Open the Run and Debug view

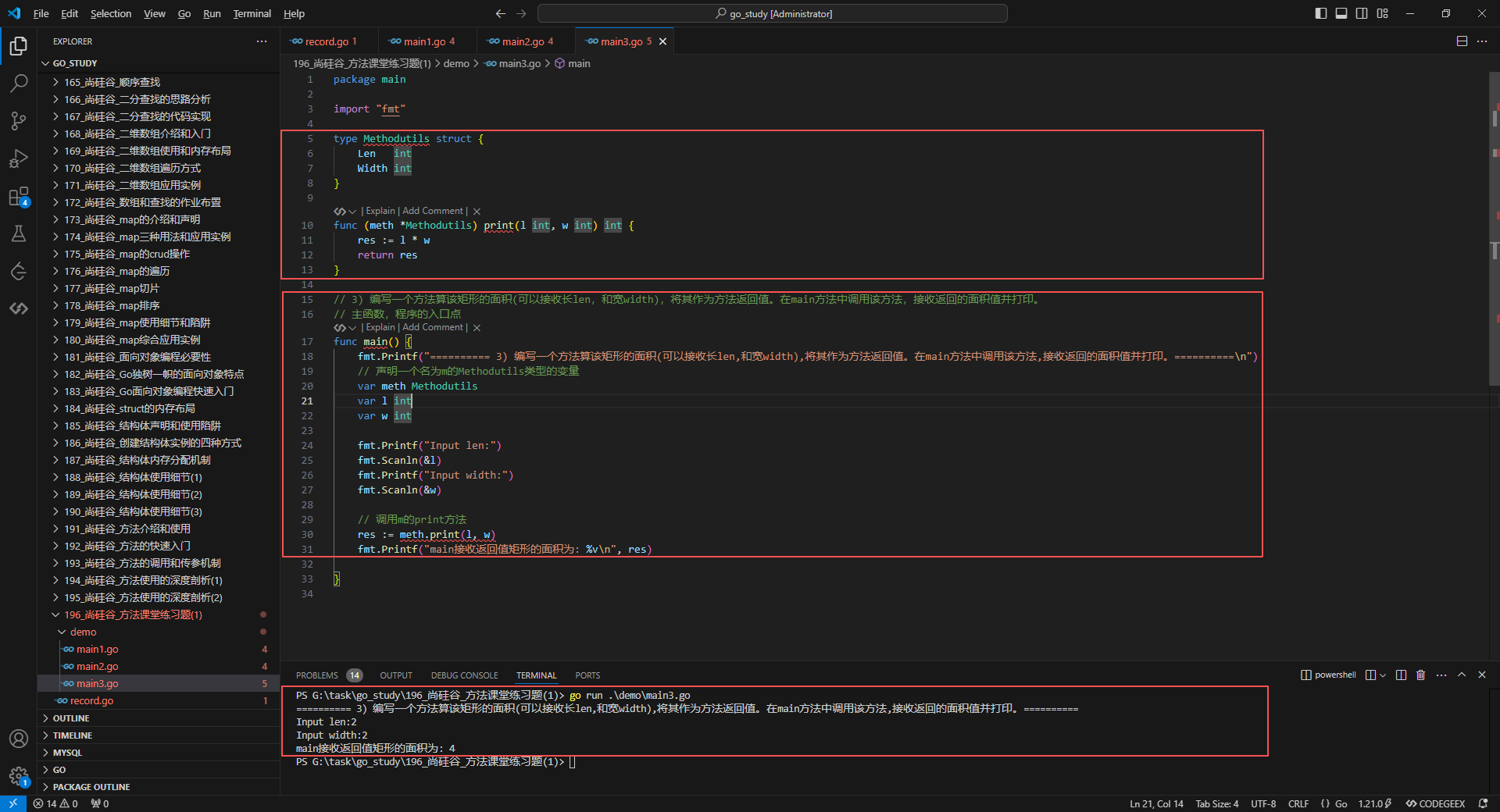tap(19, 158)
